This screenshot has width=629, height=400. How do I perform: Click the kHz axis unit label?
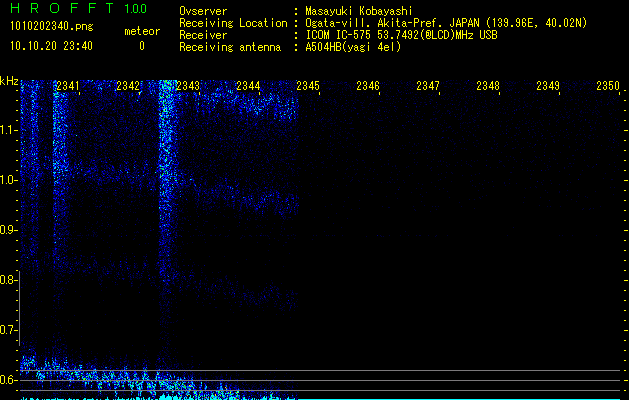(9, 81)
